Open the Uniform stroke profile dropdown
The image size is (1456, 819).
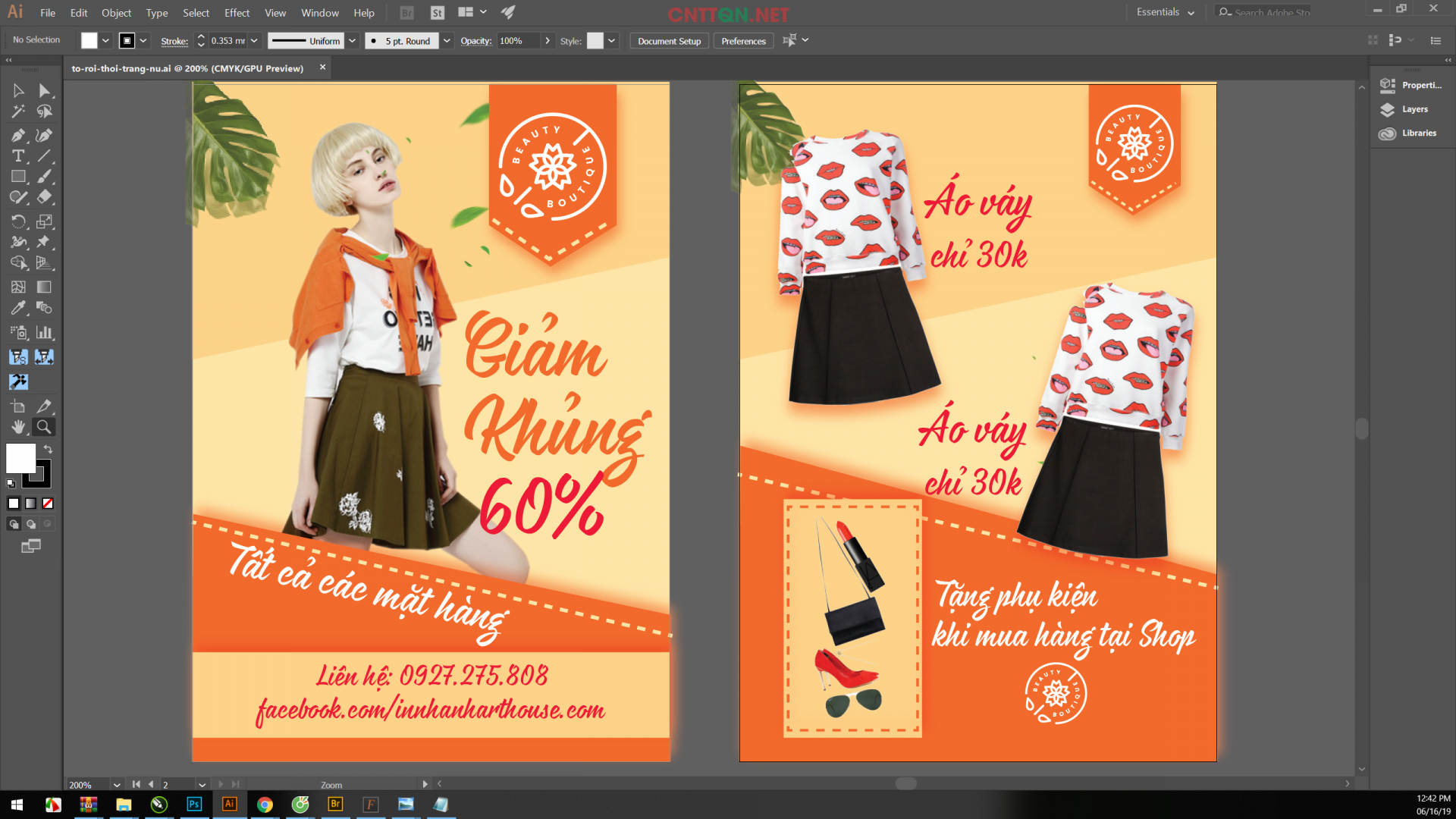tap(352, 41)
